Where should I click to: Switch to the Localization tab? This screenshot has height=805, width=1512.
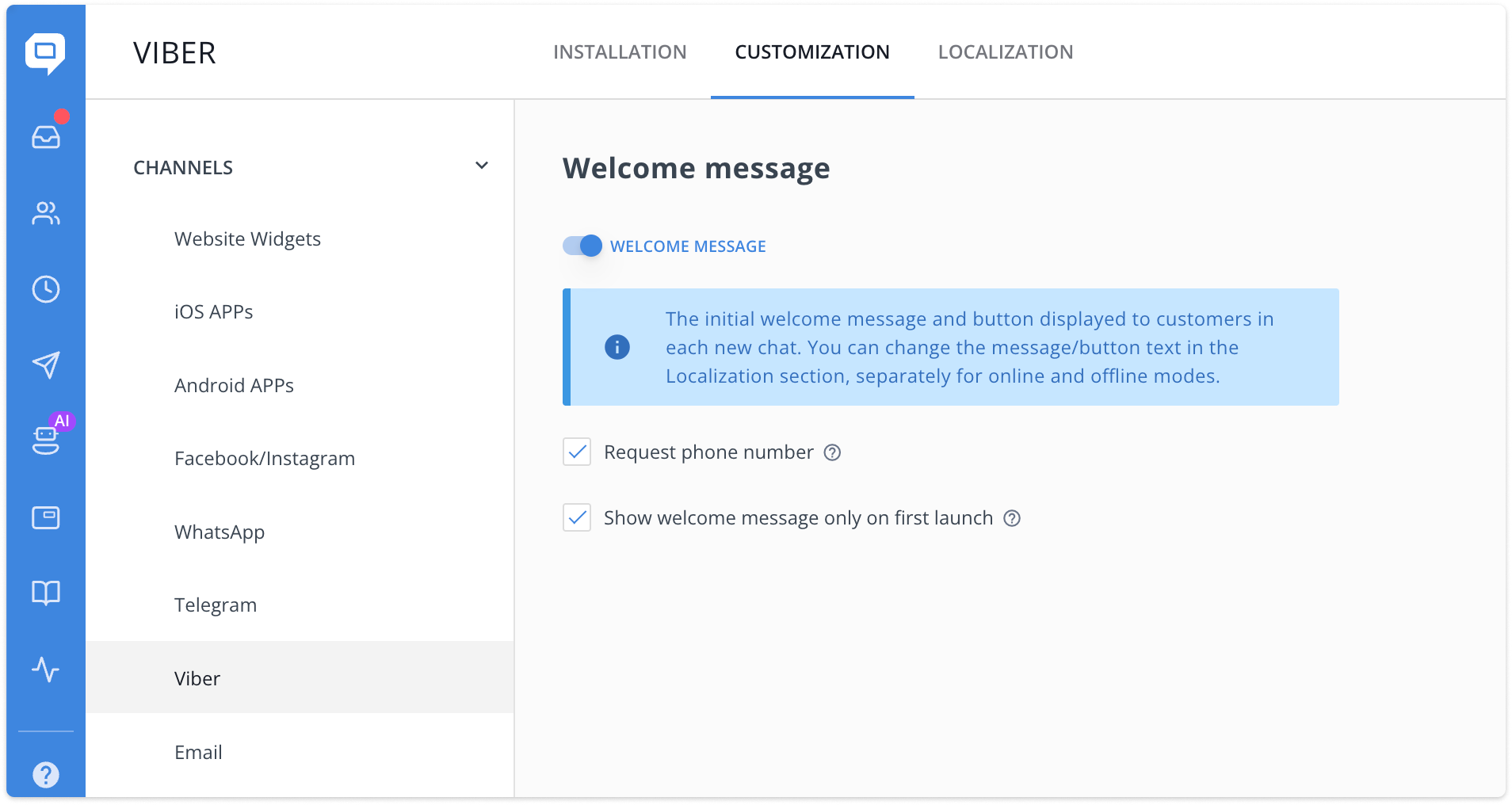pyautogui.click(x=1006, y=52)
